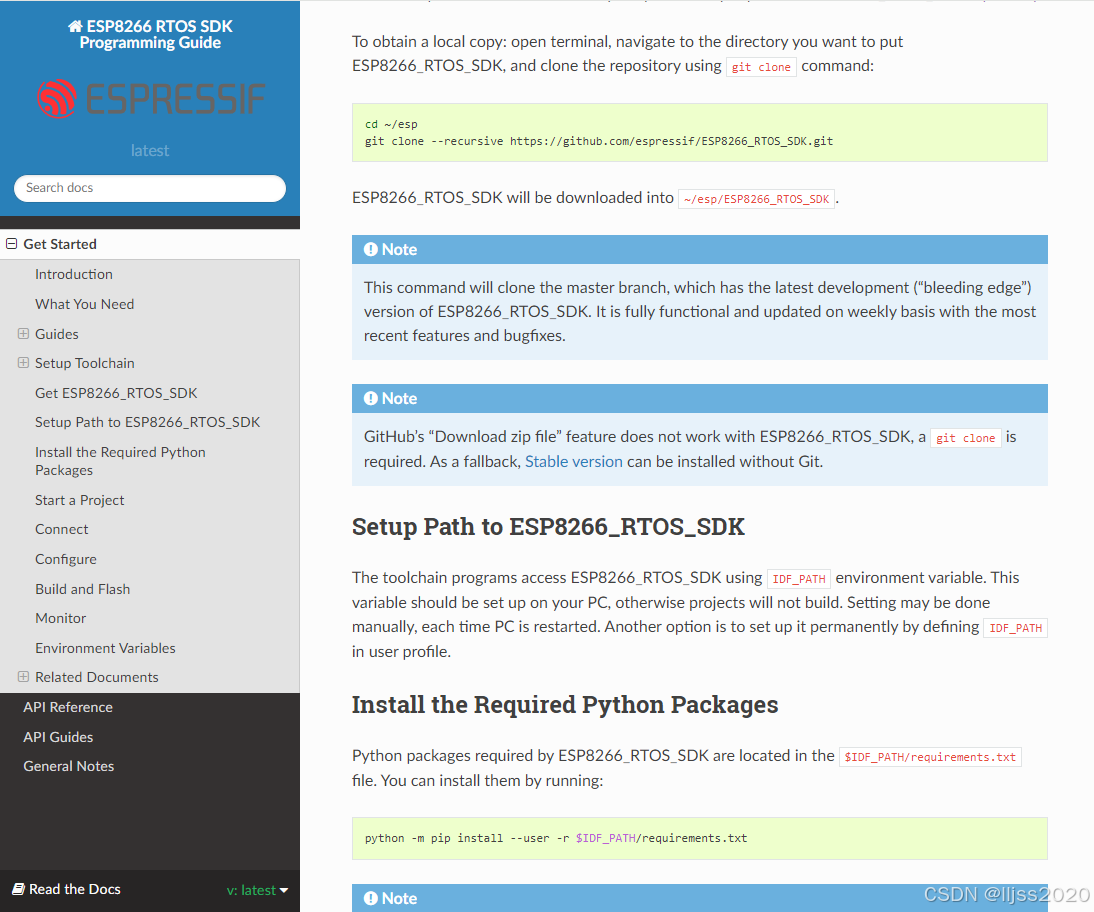Click the 'latest' version text under logo
The width and height of the screenshot is (1094, 912).
(x=150, y=151)
